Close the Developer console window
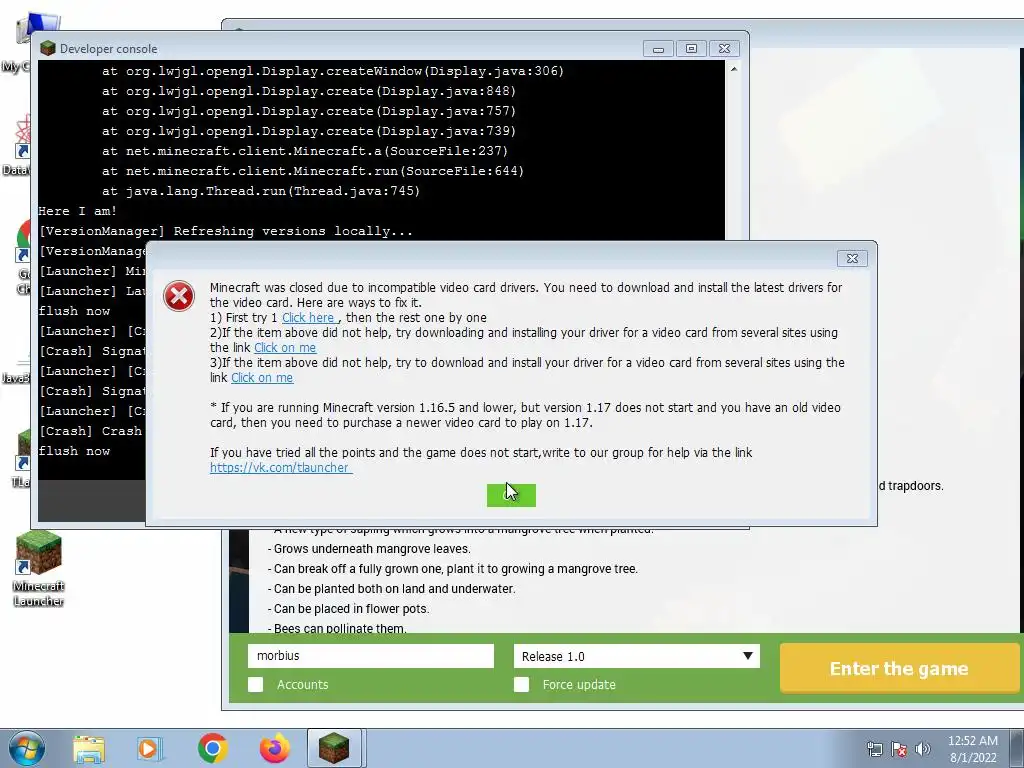Screen dimensions: 1024x768 (724, 49)
